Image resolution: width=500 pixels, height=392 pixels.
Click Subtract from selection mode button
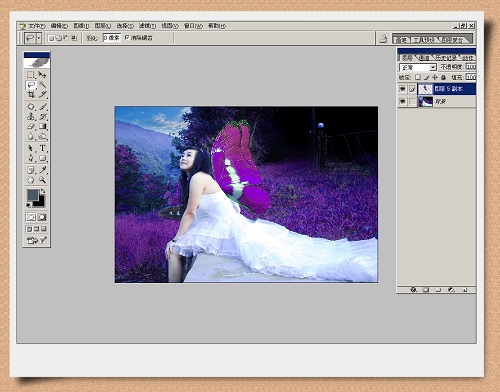[x=66, y=38]
